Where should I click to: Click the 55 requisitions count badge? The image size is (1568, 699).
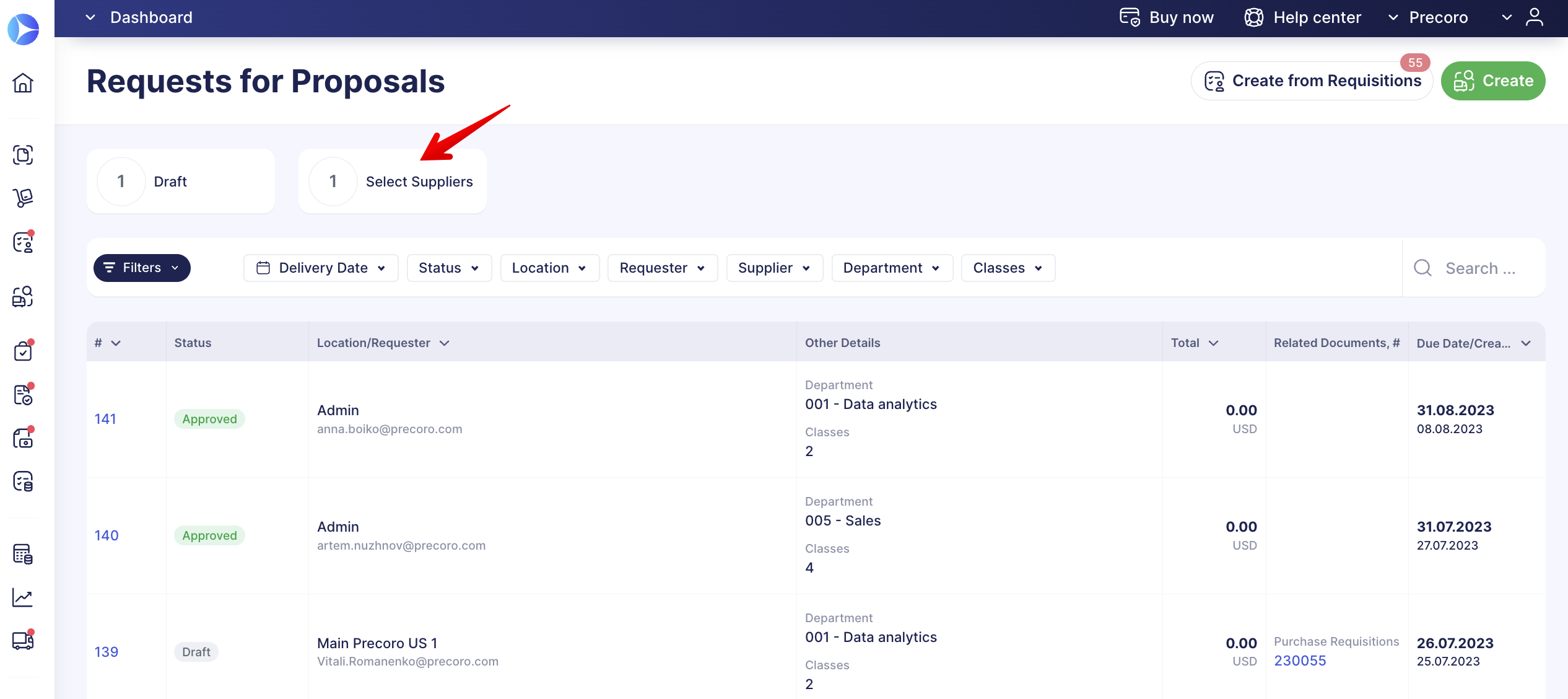click(x=1415, y=63)
